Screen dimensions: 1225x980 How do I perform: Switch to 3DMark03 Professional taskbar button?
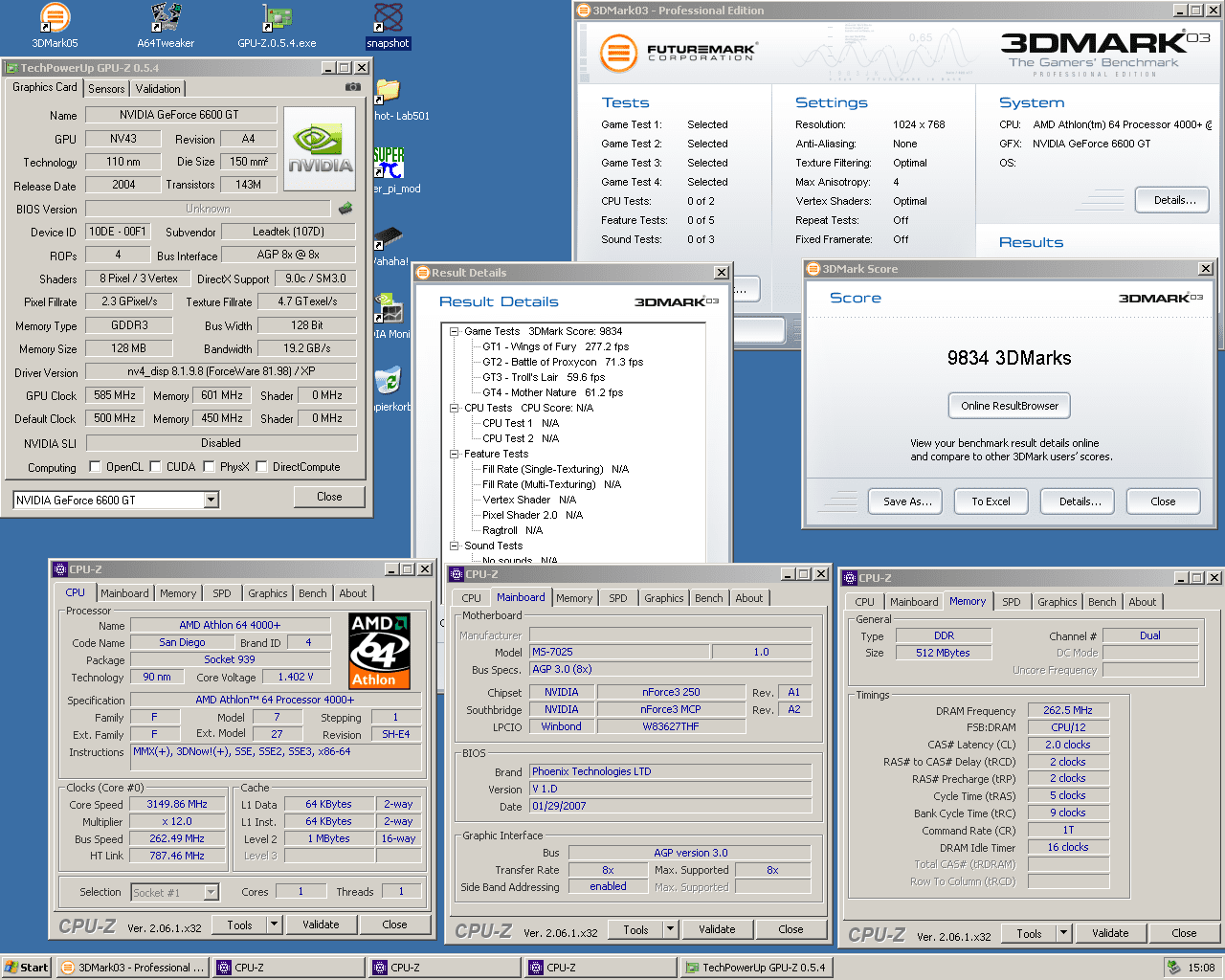pyautogui.click(x=132, y=968)
